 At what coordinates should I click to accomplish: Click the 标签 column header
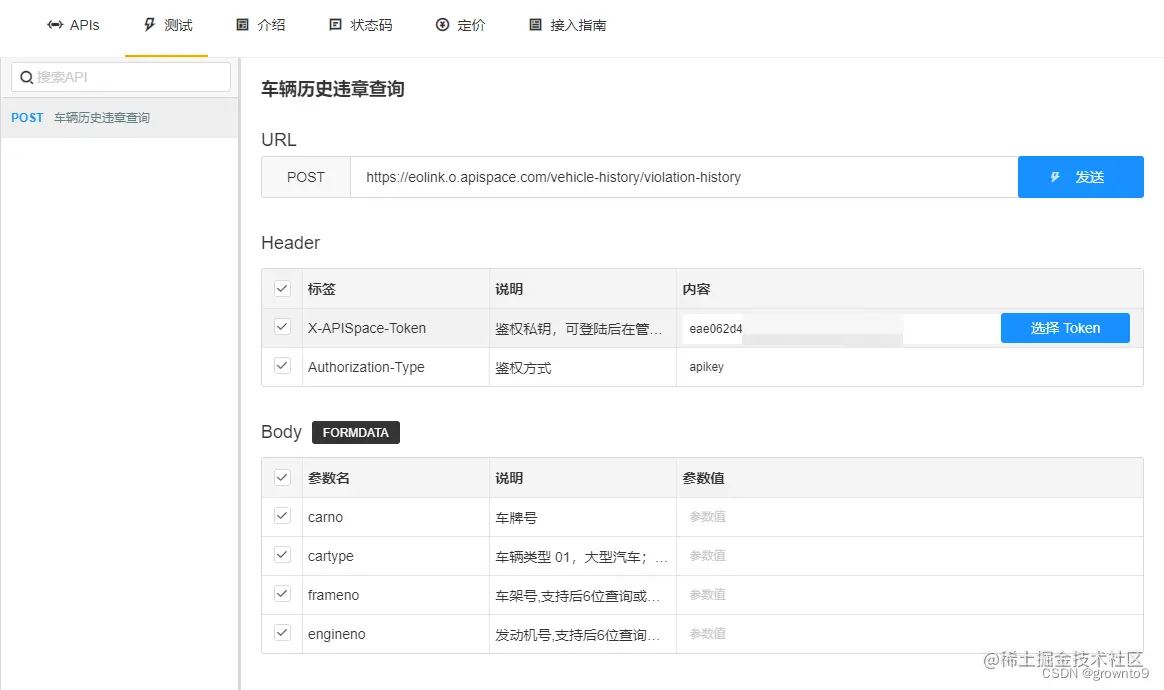[321, 289]
